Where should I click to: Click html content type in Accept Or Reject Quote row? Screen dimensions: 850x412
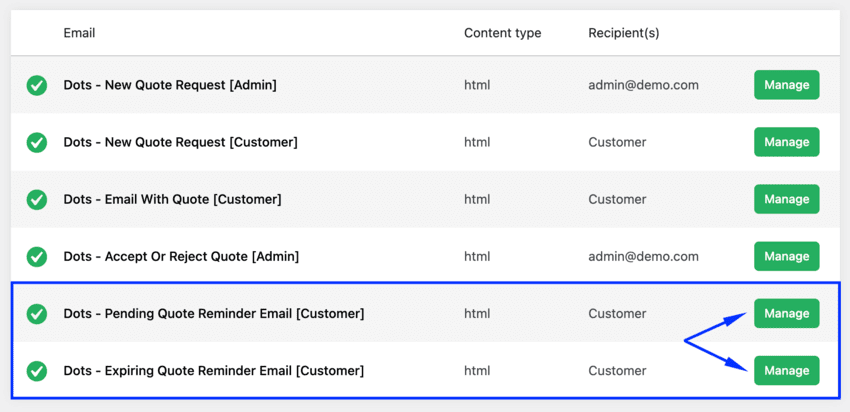[477, 256]
